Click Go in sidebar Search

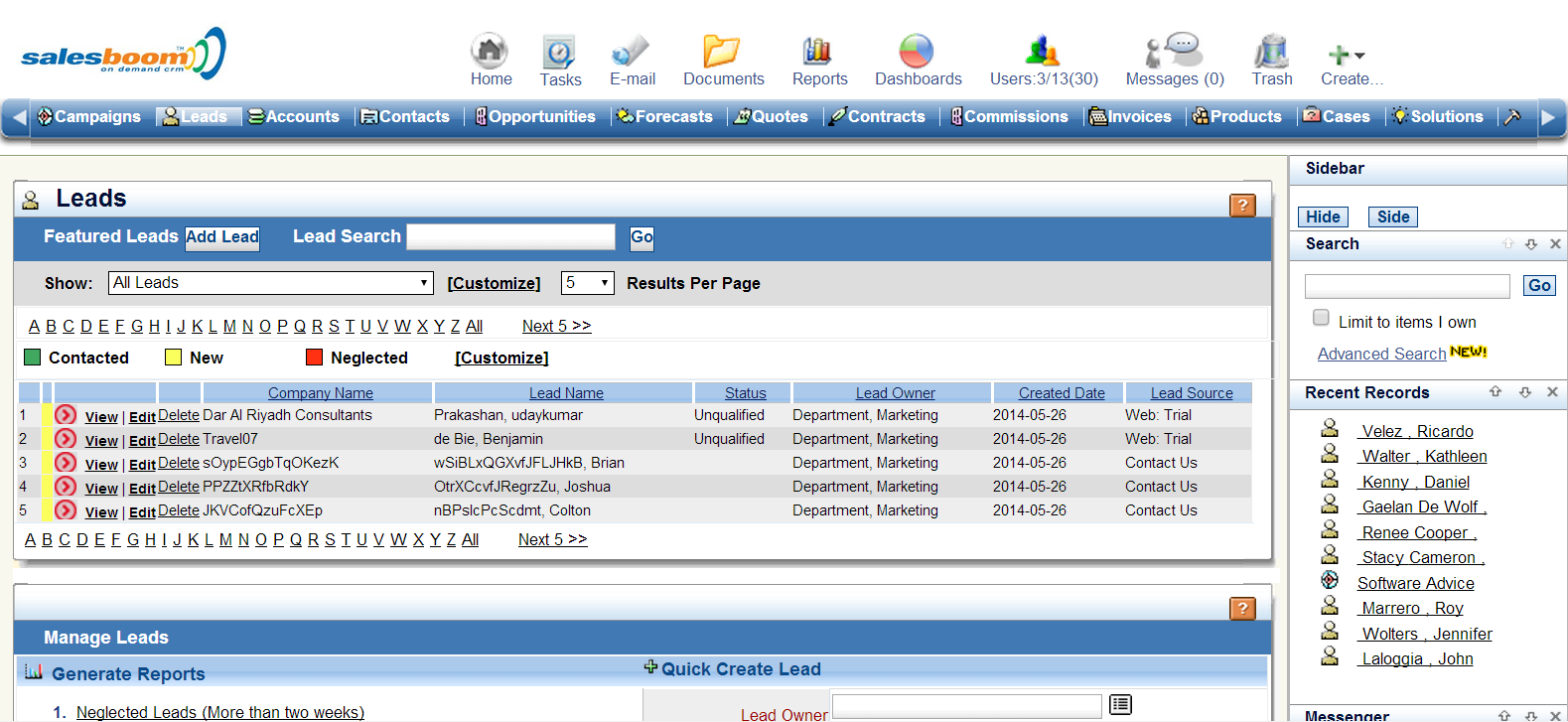1539,285
